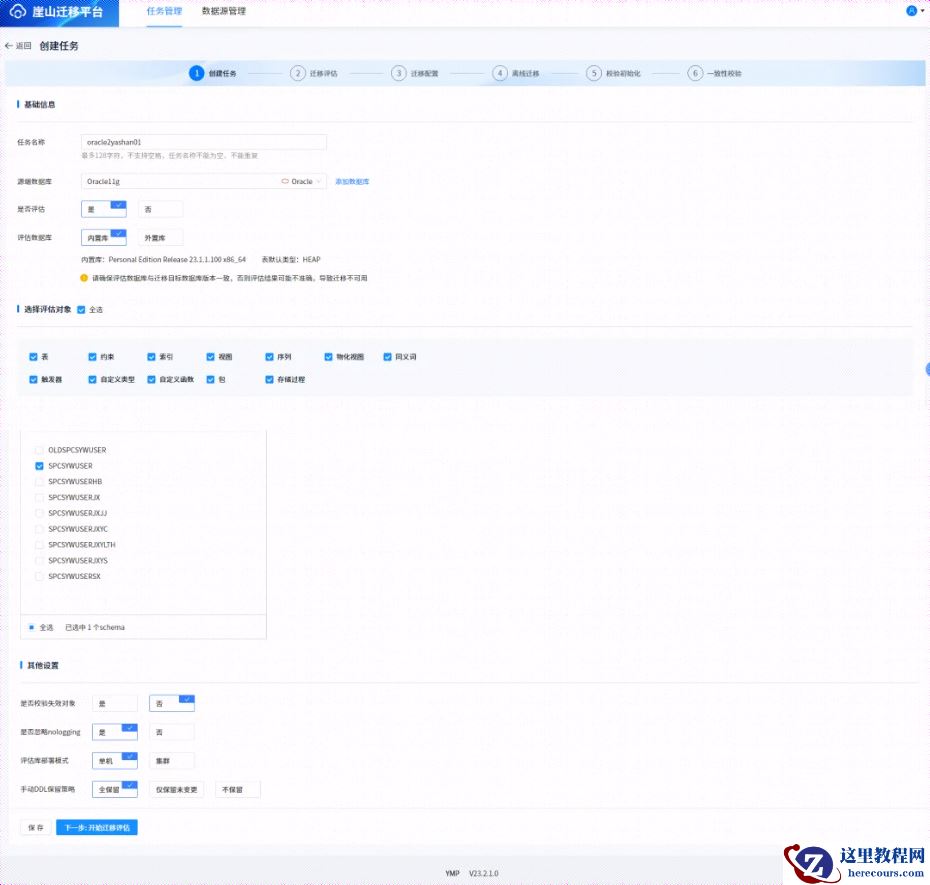Click step 3 迁移配置 circle

coord(399,73)
